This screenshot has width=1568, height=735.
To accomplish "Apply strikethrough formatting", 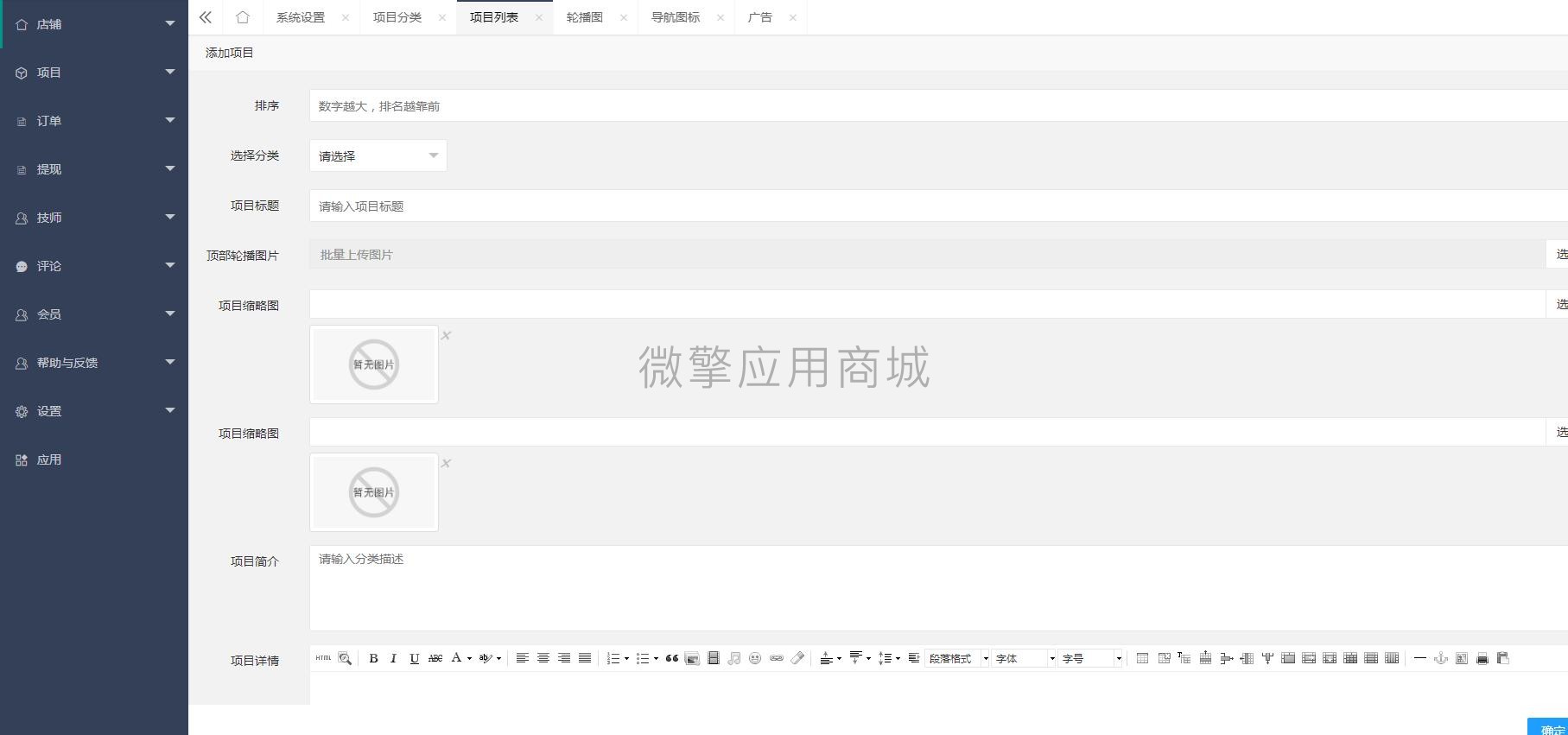I will click(435, 658).
